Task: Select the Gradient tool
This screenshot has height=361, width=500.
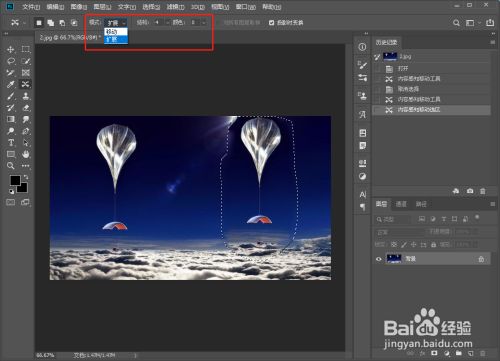Action: tap(11, 119)
